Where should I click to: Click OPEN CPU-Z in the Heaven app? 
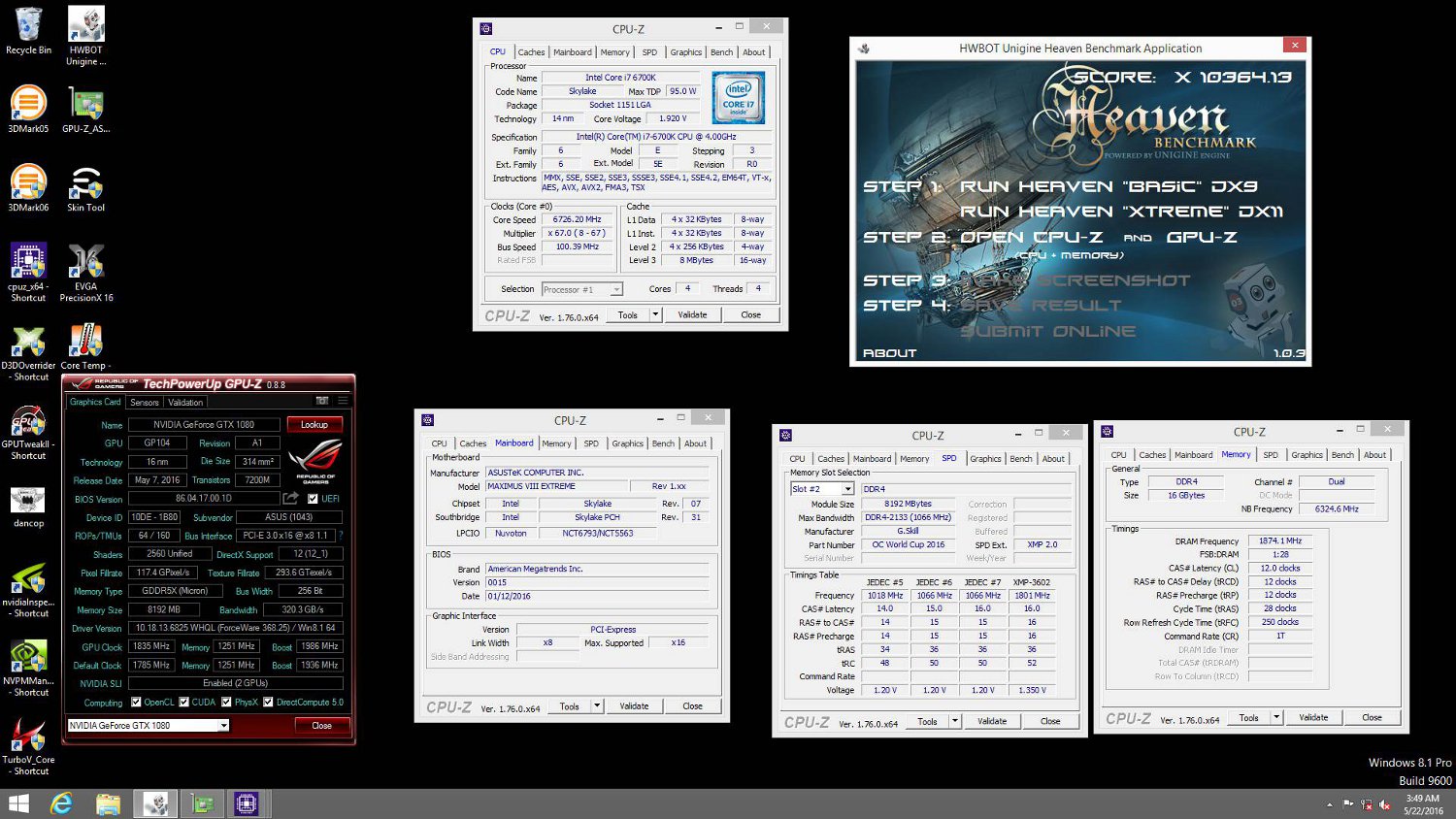[1032, 237]
